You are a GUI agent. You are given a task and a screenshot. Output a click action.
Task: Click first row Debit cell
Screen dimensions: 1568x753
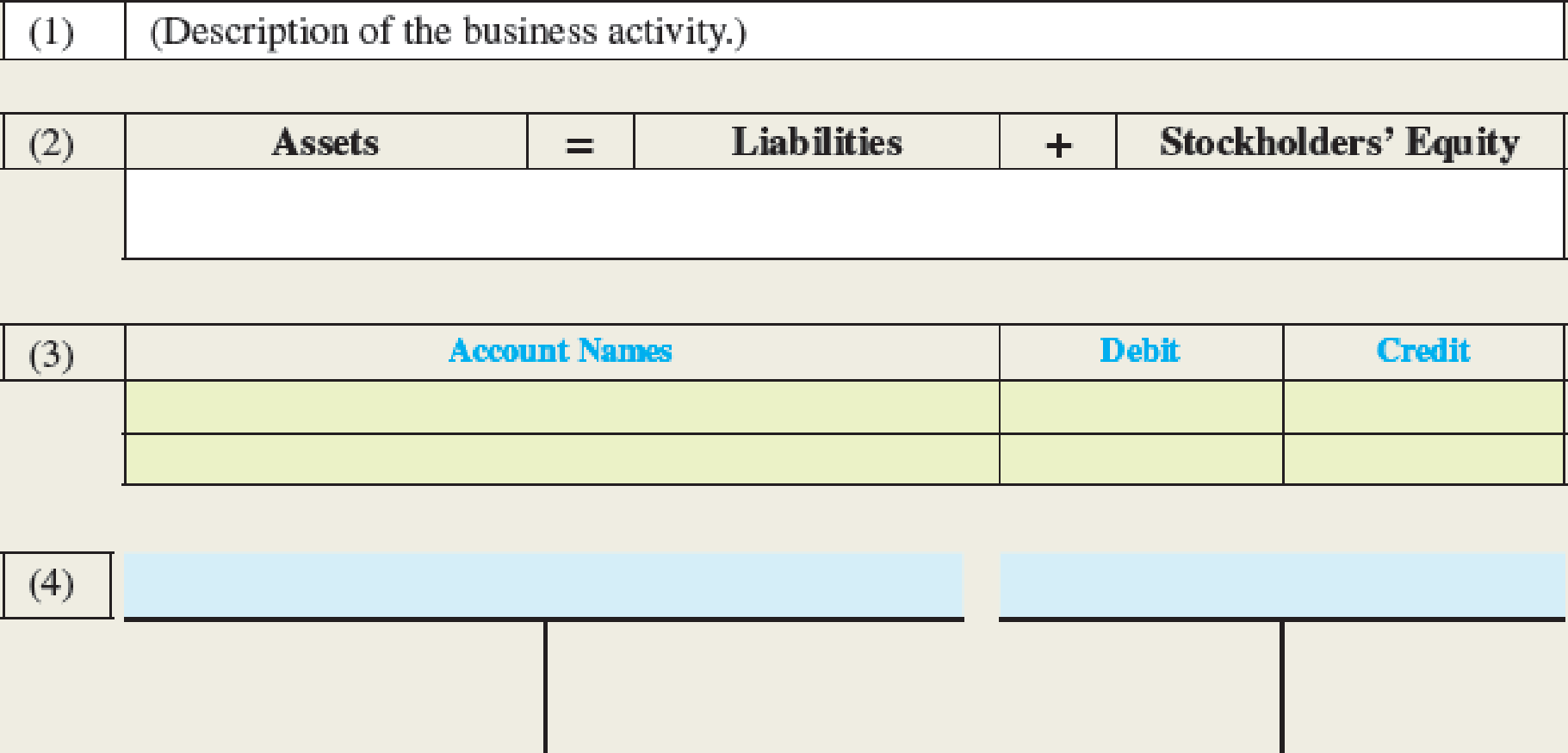click(1141, 407)
